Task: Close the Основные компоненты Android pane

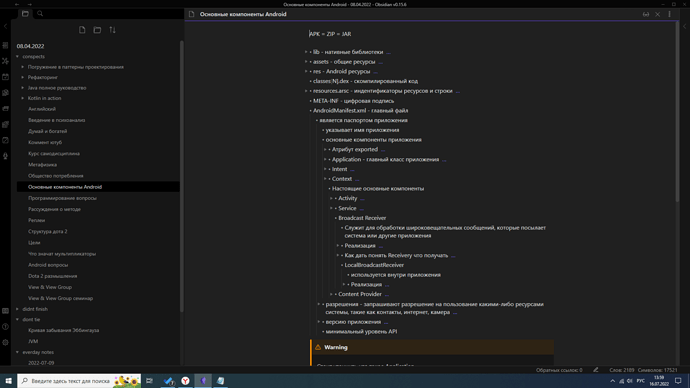Action: (657, 14)
